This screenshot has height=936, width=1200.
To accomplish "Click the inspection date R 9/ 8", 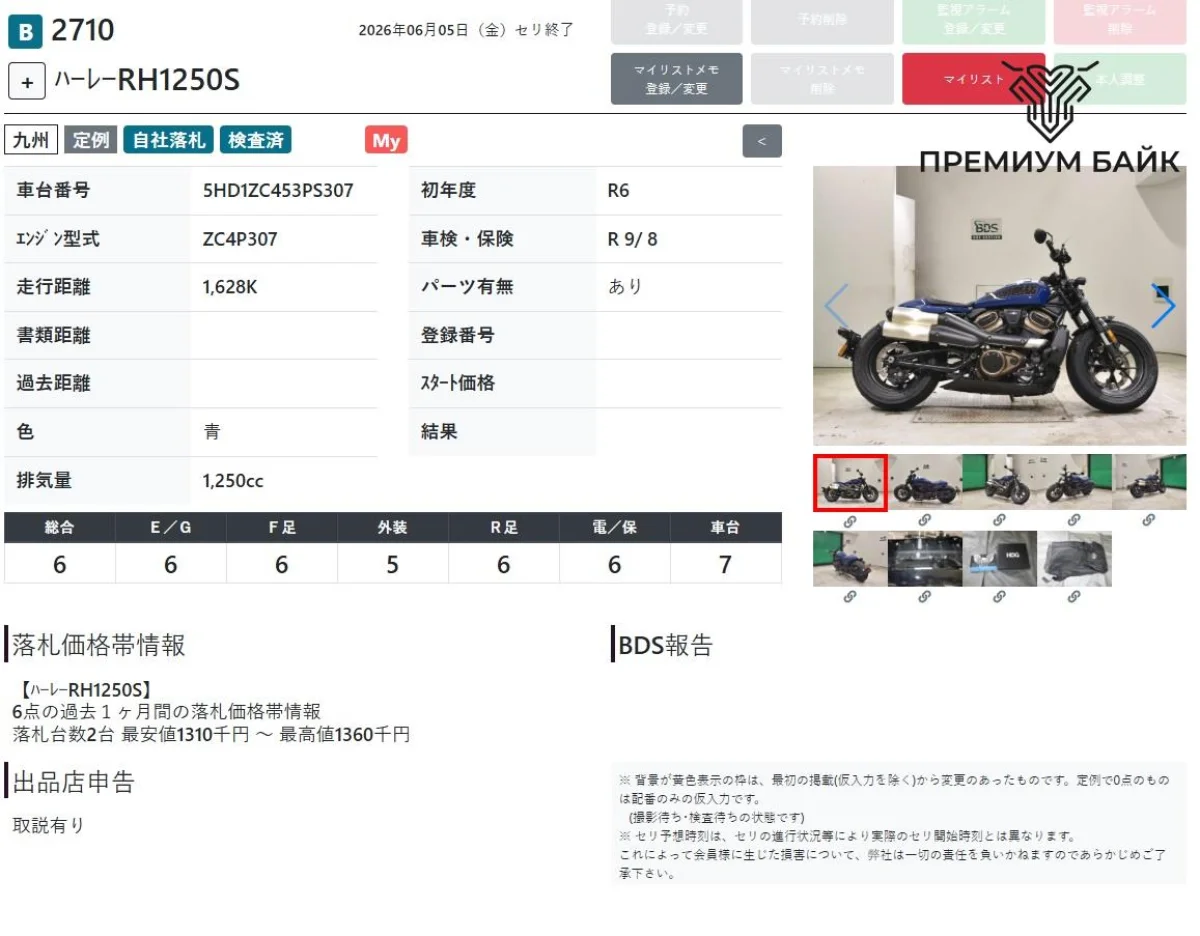I will click(633, 239).
